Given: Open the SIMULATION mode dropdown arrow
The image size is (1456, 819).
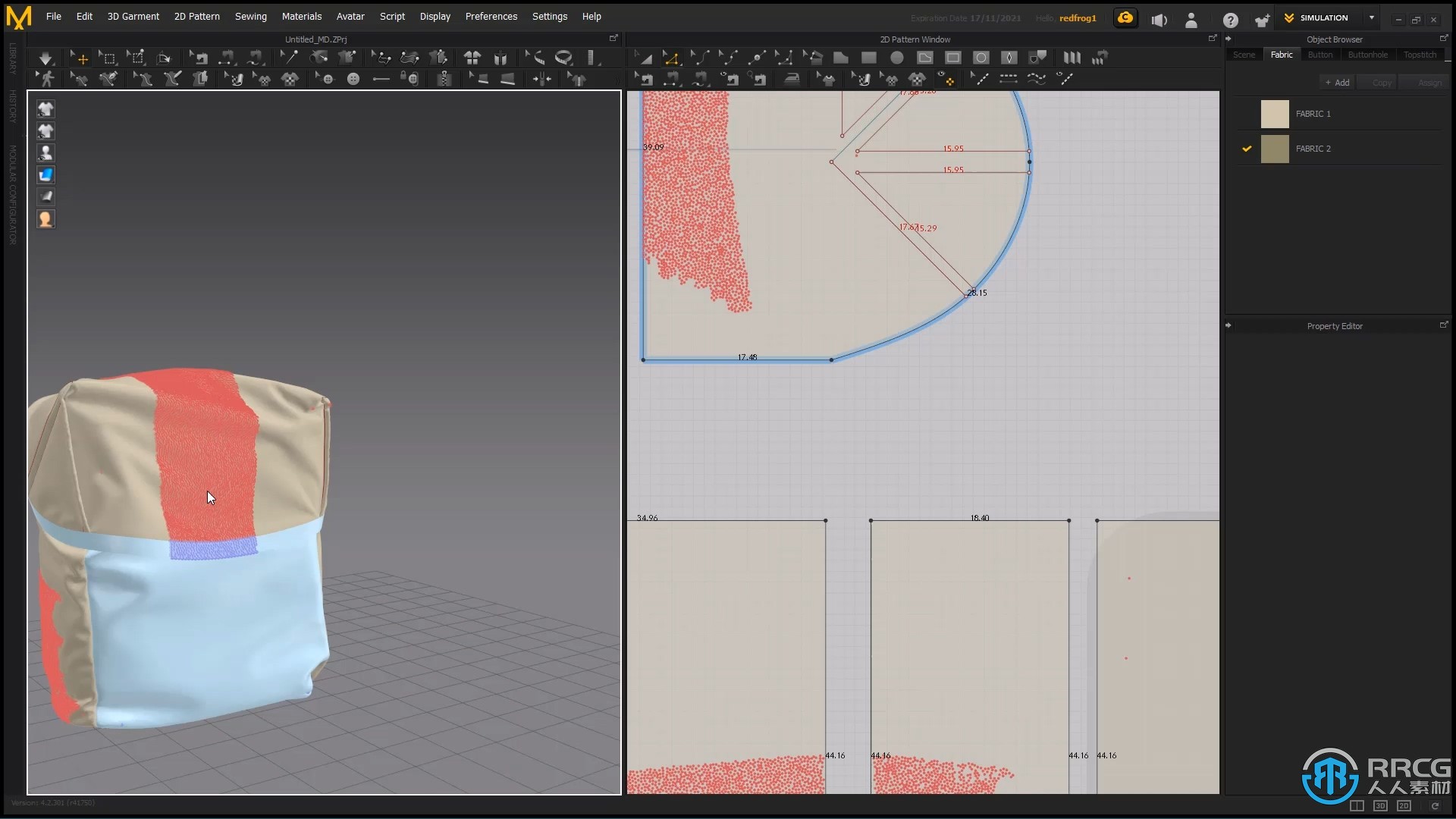Looking at the screenshot, I should (1372, 17).
